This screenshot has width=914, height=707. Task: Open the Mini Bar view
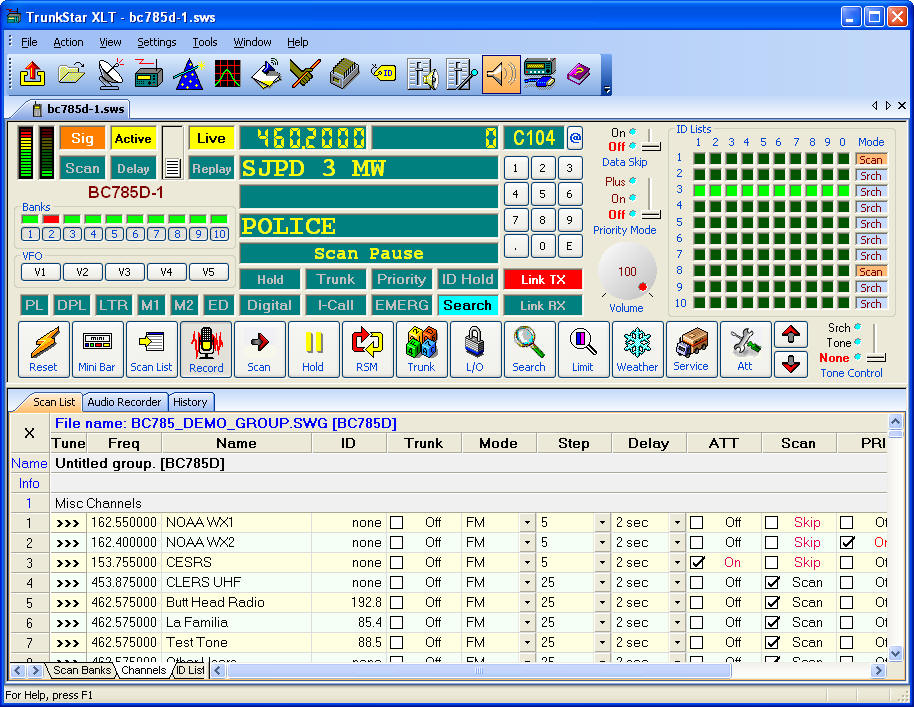pyautogui.click(x=97, y=350)
